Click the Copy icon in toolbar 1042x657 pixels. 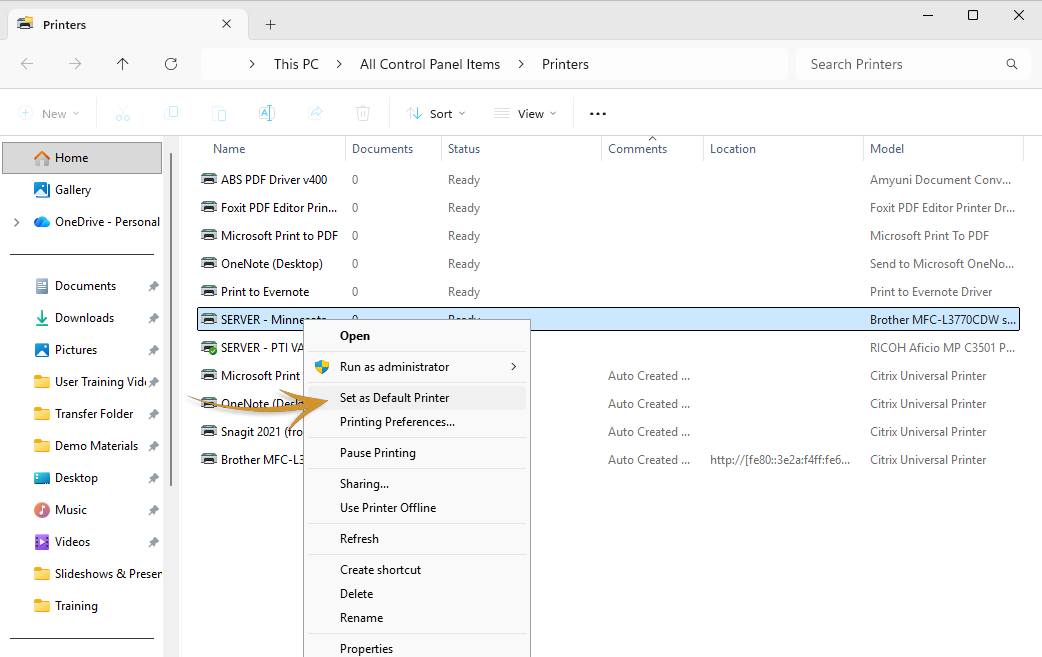[171, 113]
